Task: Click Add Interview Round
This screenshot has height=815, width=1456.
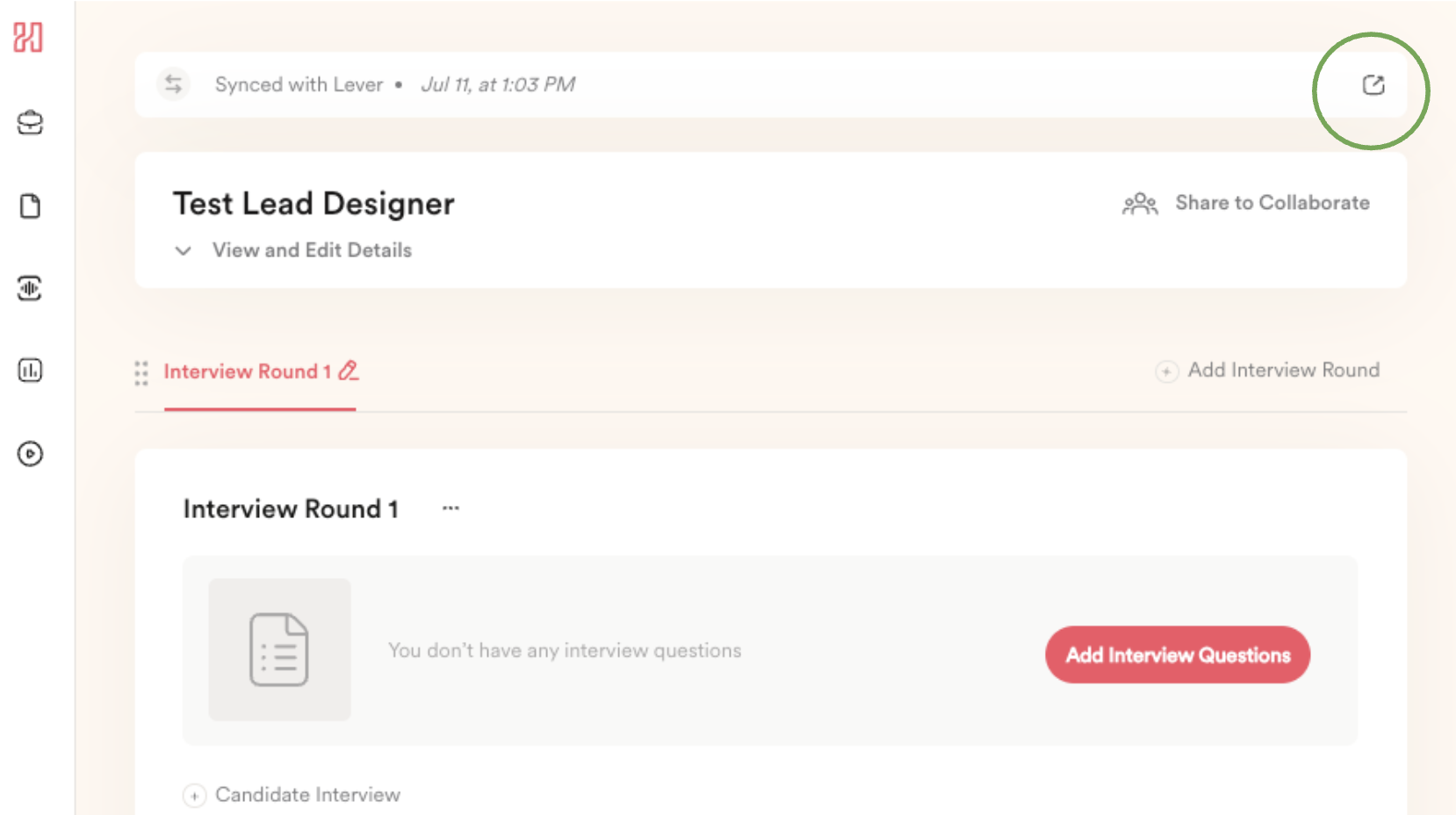Action: tap(1268, 370)
